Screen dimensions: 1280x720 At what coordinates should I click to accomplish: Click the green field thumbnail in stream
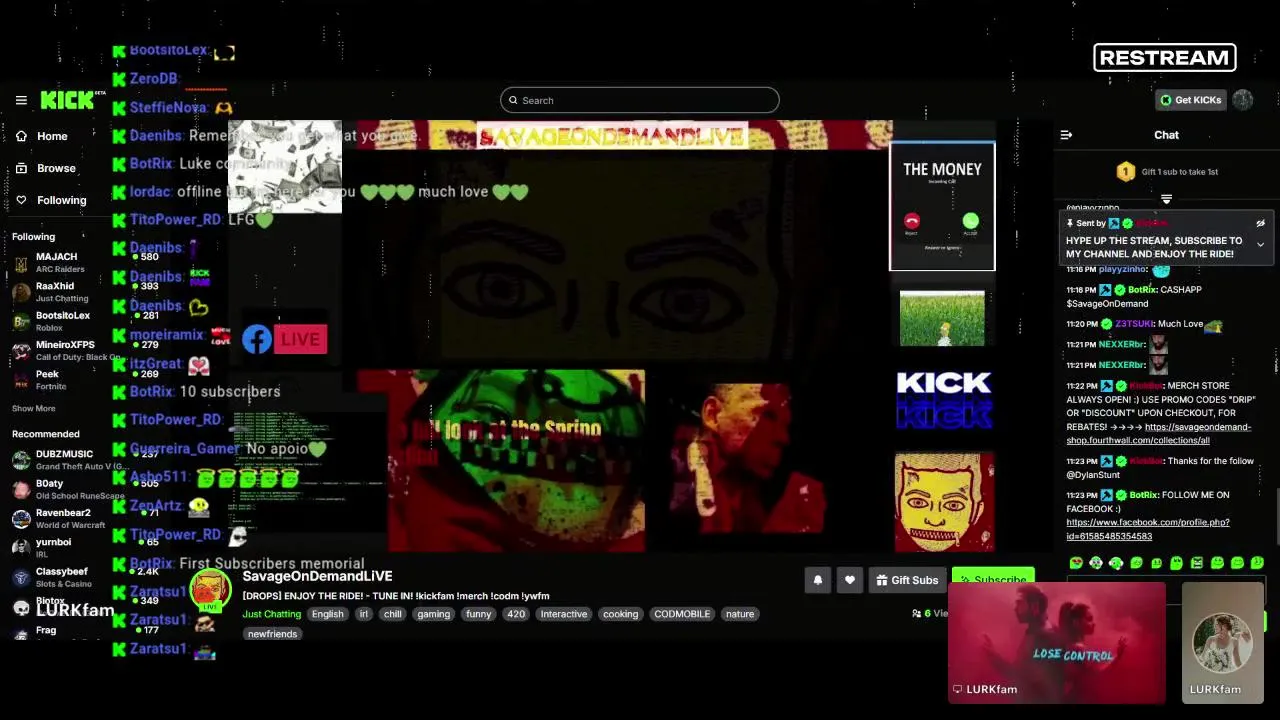pos(942,319)
